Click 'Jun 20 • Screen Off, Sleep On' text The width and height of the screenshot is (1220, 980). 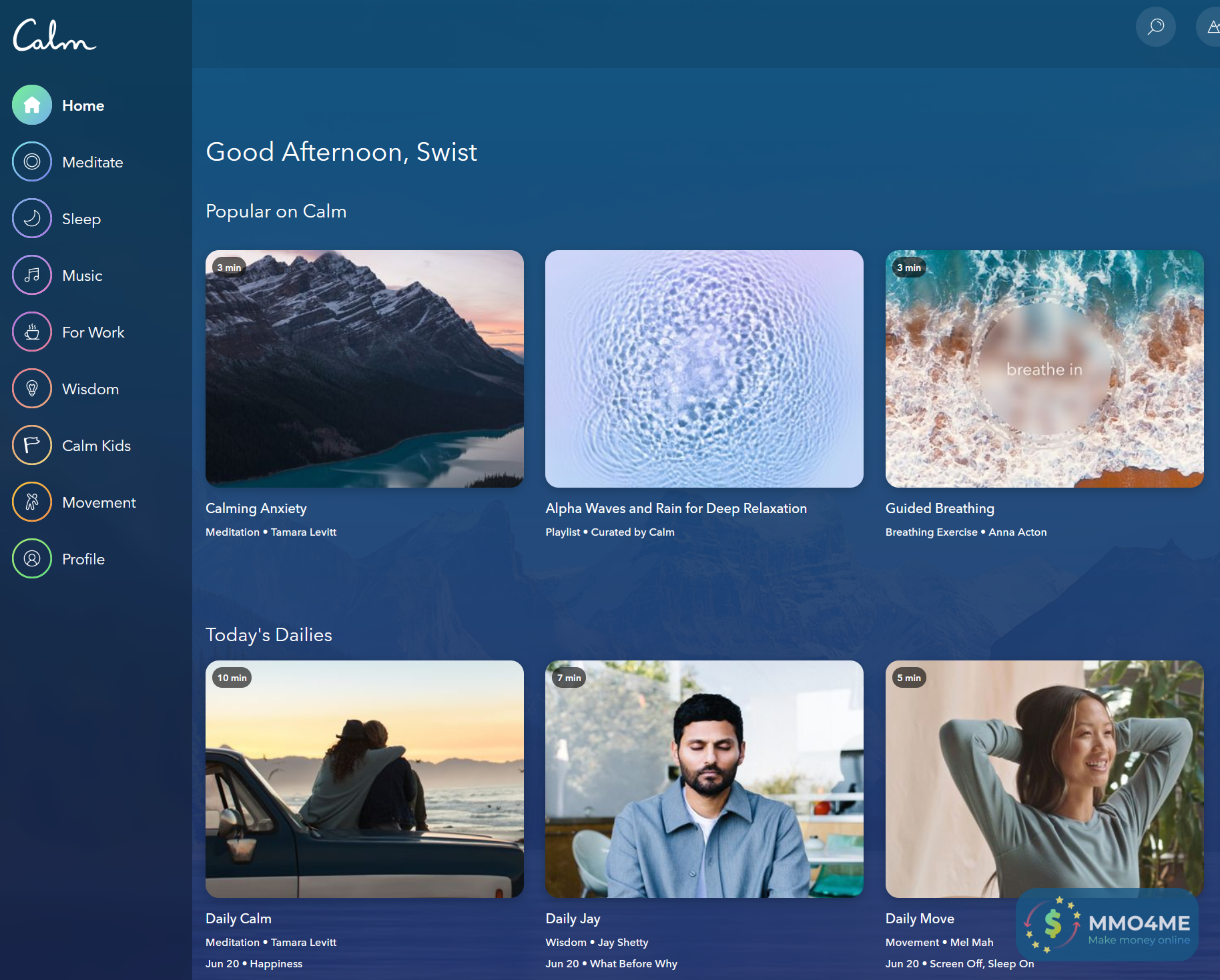tap(960, 964)
